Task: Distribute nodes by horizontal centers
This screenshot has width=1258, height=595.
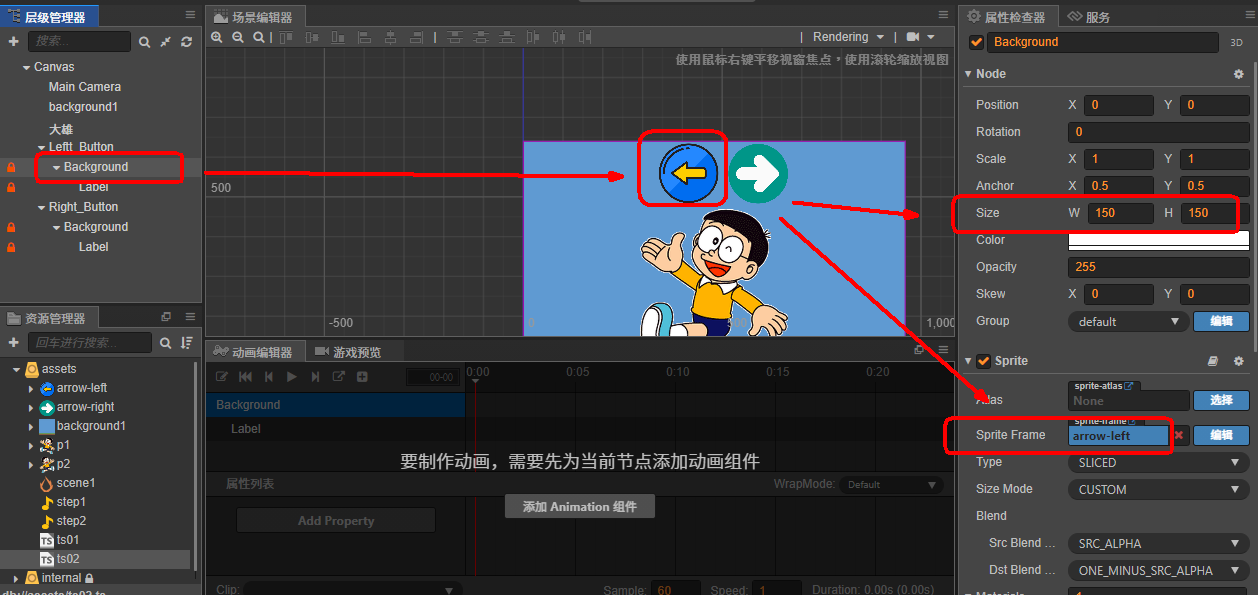Action: click(559, 37)
